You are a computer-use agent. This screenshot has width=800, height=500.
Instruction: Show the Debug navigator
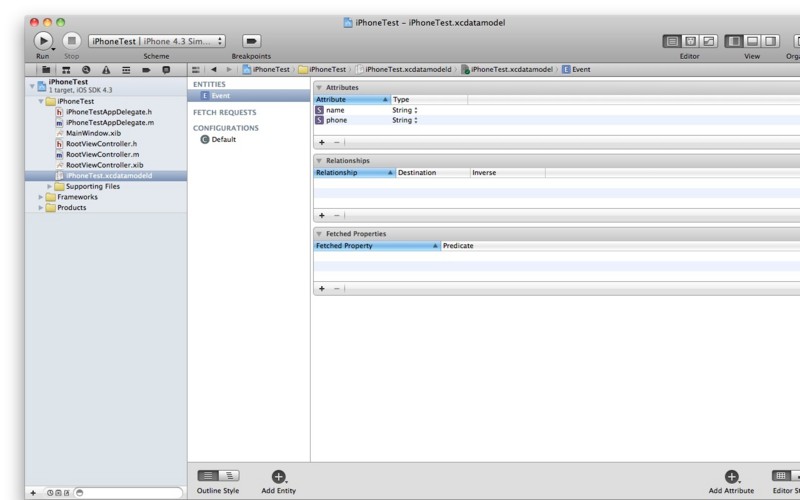126,70
